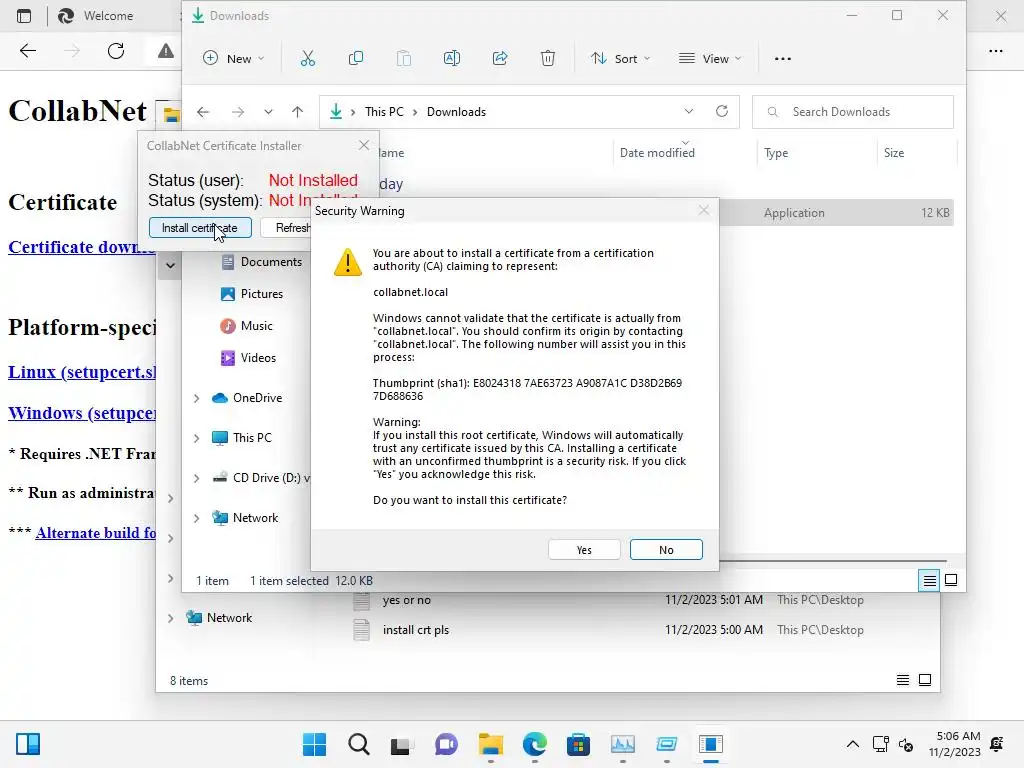Click the Search Downloads field
This screenshot has height=768, width=1024.
tap(852, 112)
